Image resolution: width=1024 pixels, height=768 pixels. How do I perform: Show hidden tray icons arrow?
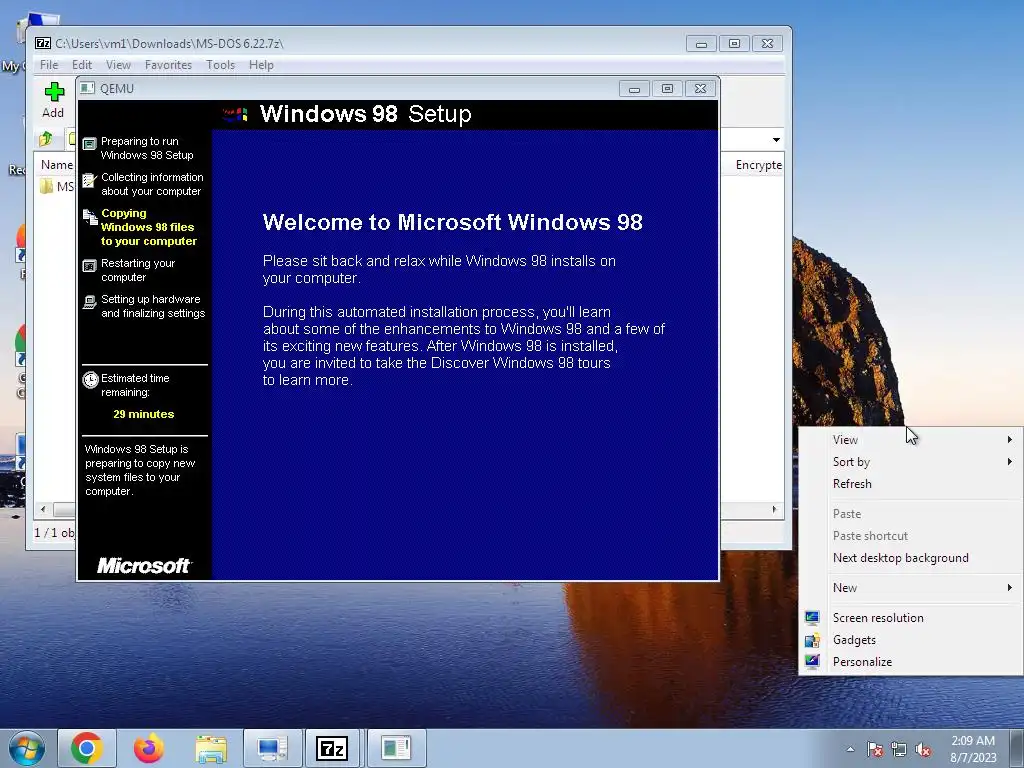[x=850, y=749]
